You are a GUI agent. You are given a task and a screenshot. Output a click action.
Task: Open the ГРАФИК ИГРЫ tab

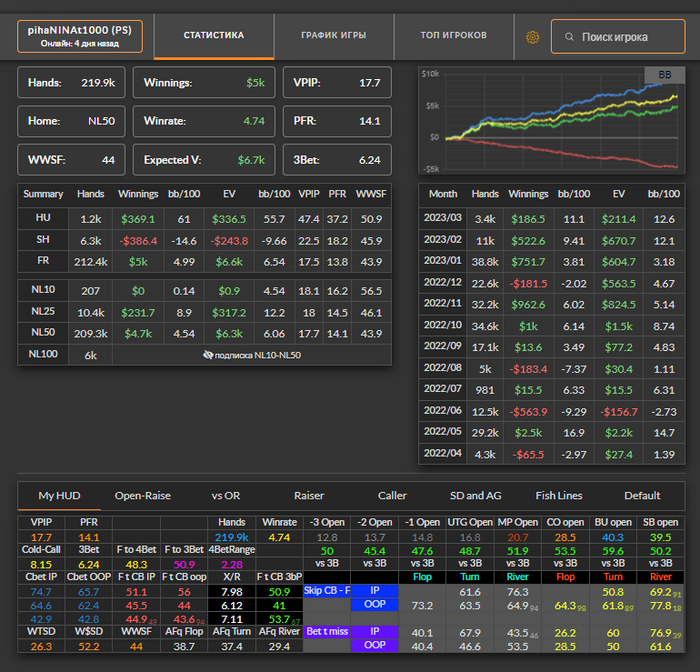click(333, 36)
